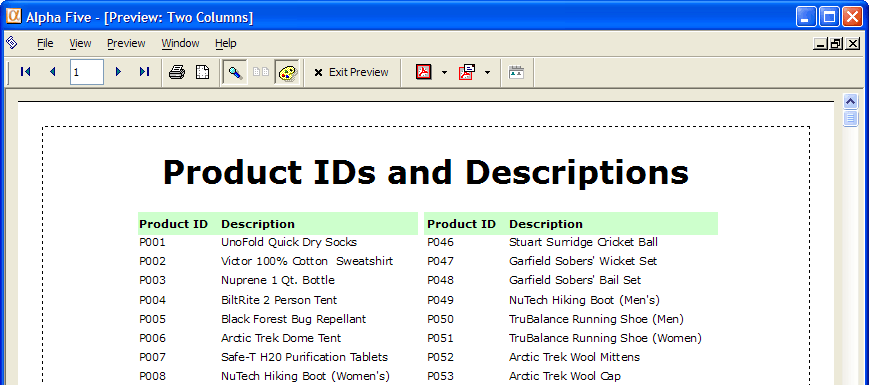Click the grayed calendar-like toolbar icon
Screen dimensions: 869x385
(517, 72)
